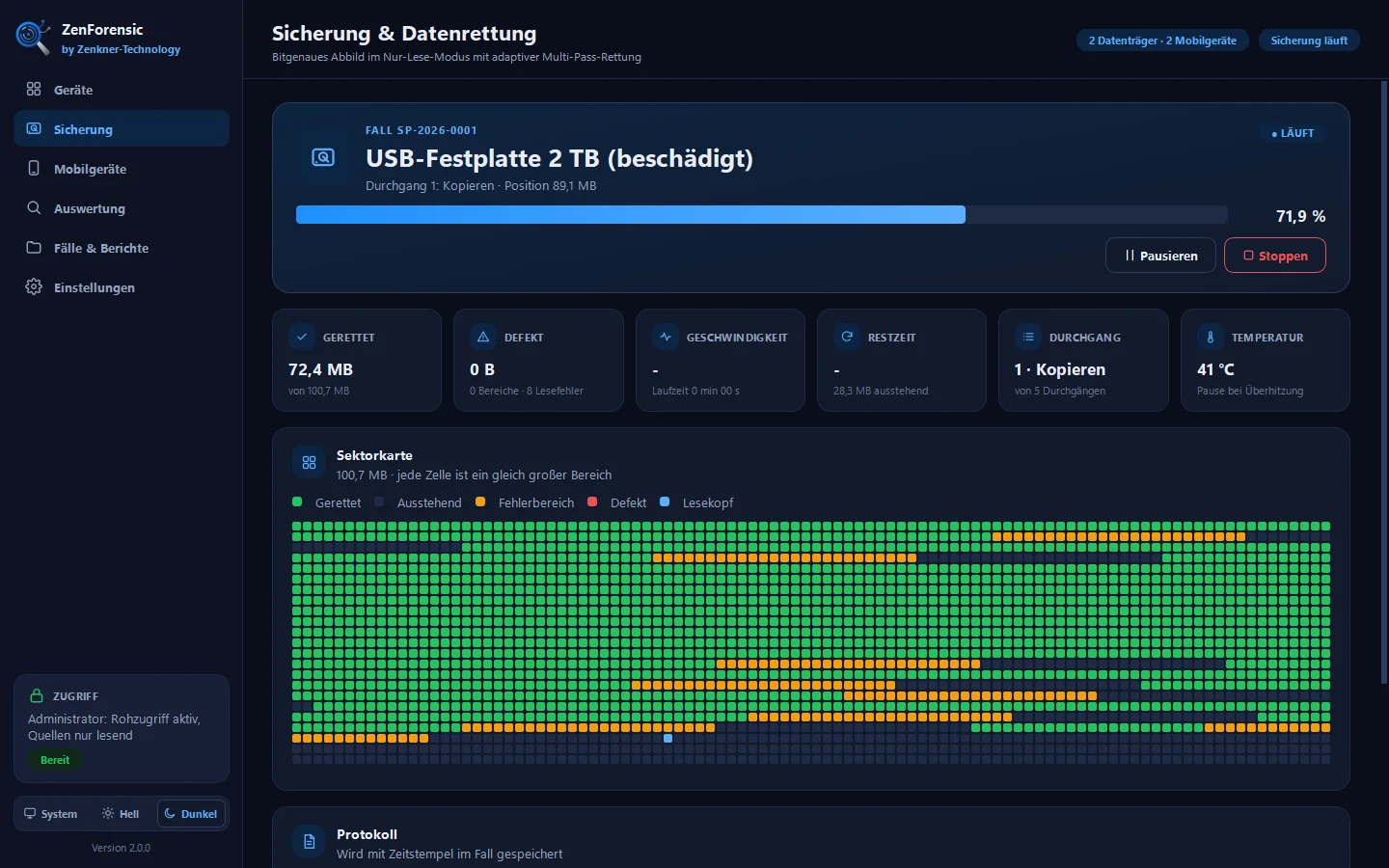Screen dimensions: 1389x868
Task: Click the main content vertical scrollbar
Action: pyautogui.click(x=1384, y=383)
